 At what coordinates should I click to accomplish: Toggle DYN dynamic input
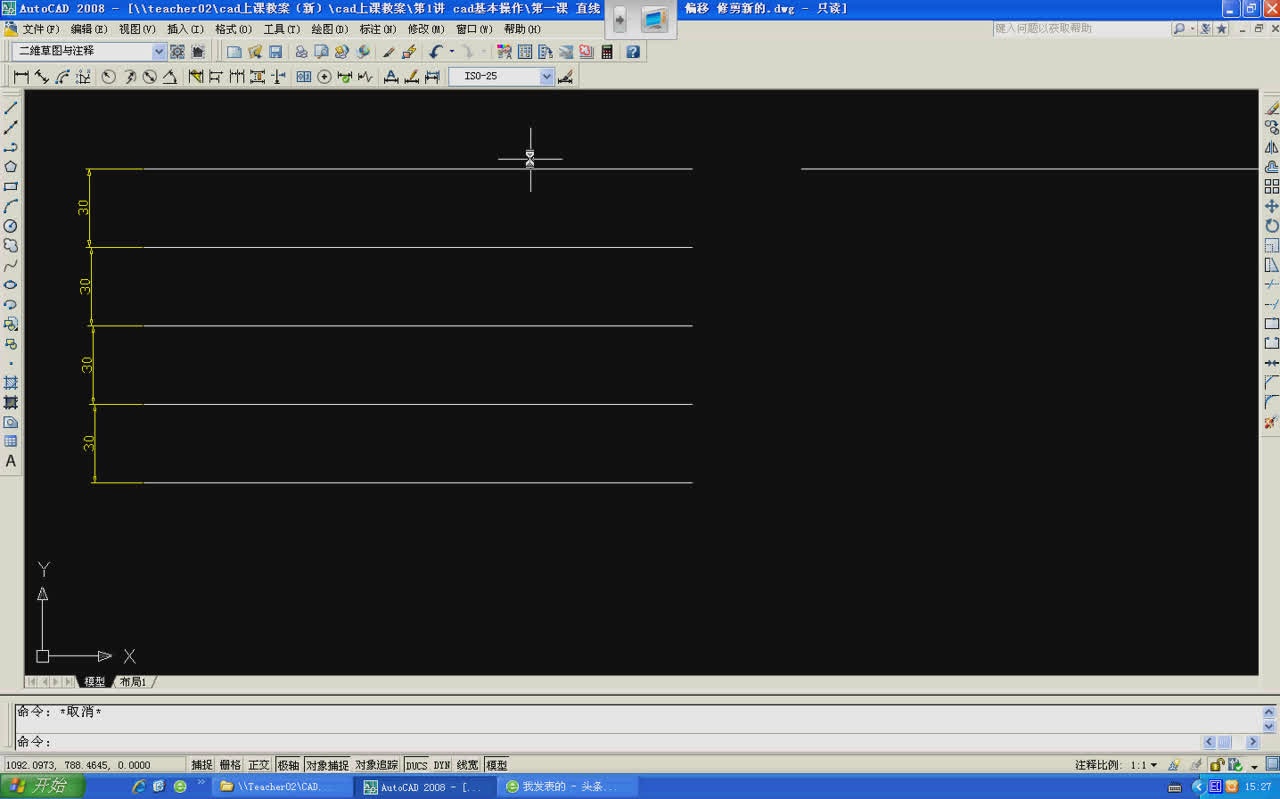(x=441, y=765)
